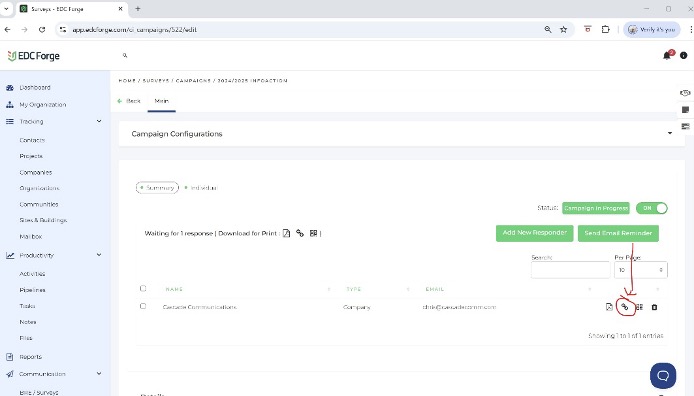Screen dimensions: 694x396
Task: Open the browser extensions puzzle icon
Action: click(605, 30)
